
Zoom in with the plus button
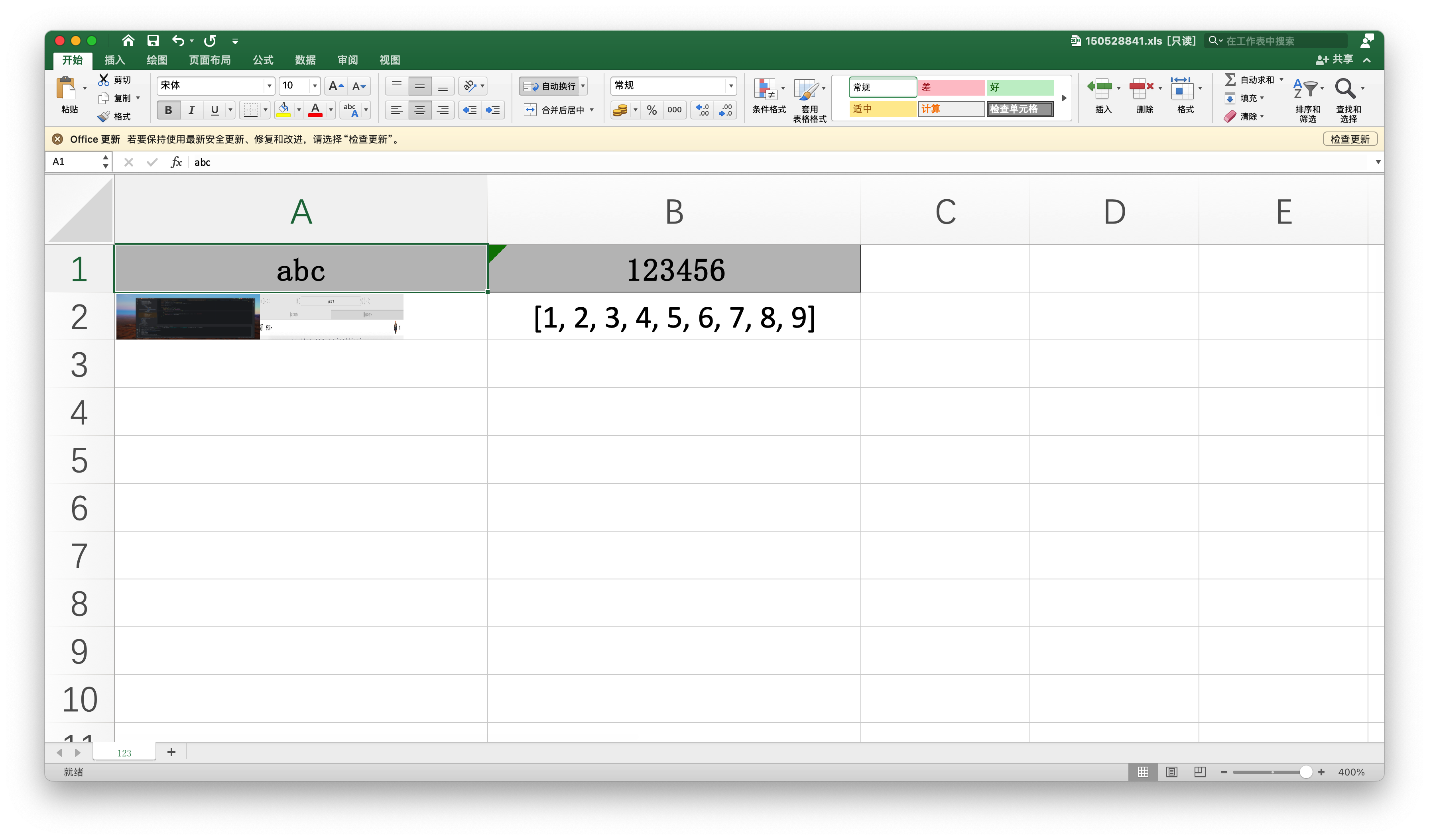point(1321,772)
